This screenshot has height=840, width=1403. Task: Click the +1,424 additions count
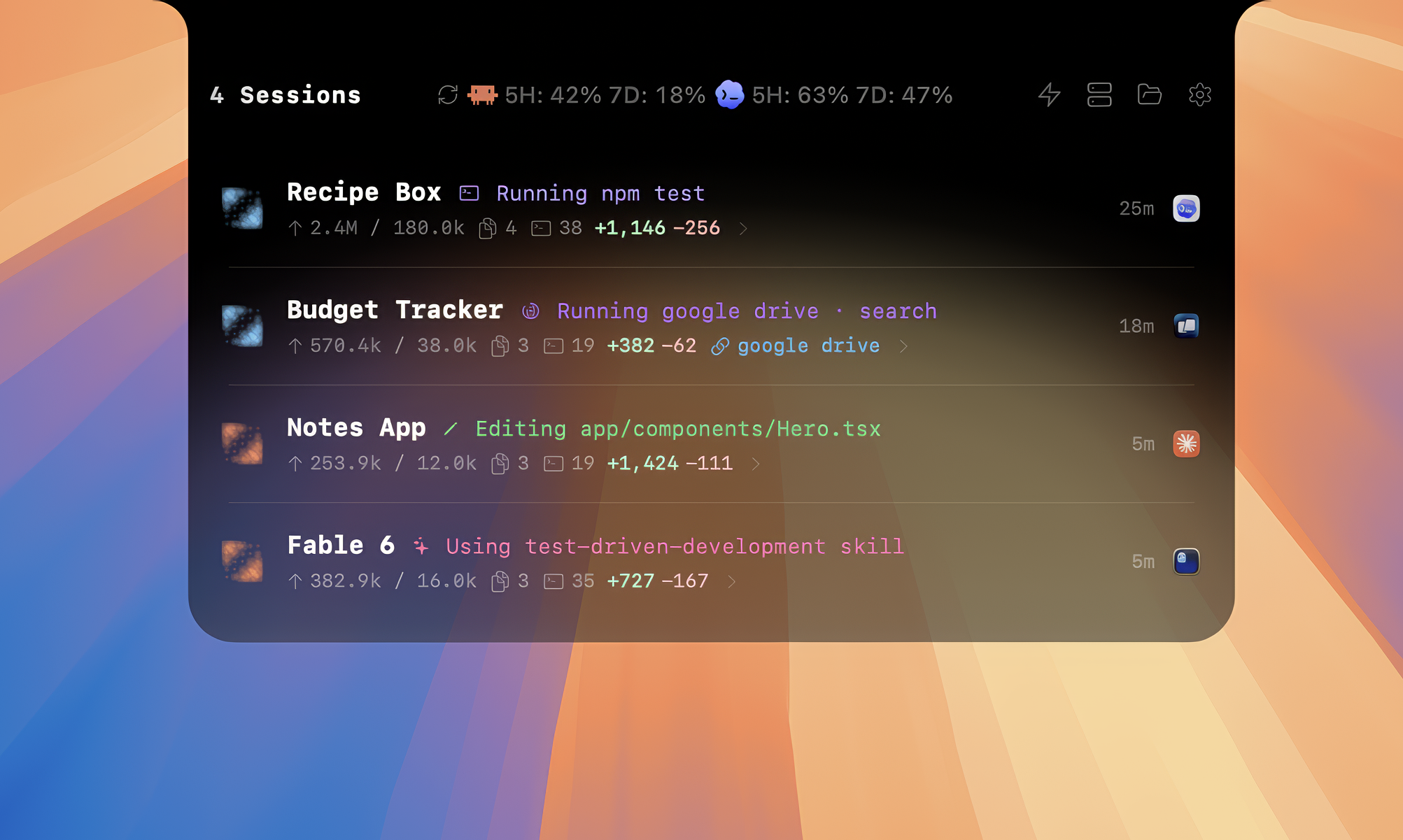(x=642, y=463)
